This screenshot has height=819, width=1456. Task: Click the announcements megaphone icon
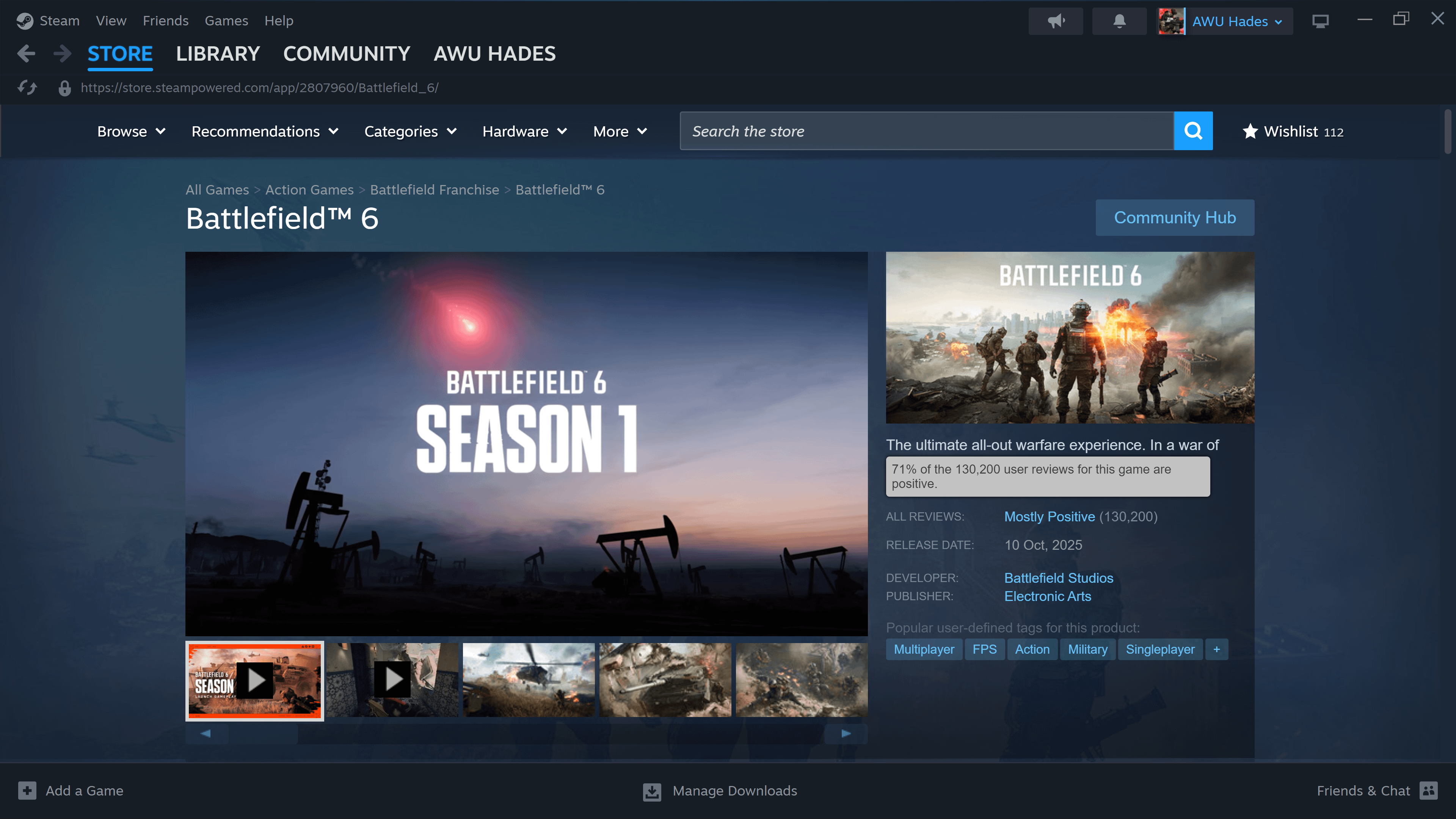[1055, 21]
